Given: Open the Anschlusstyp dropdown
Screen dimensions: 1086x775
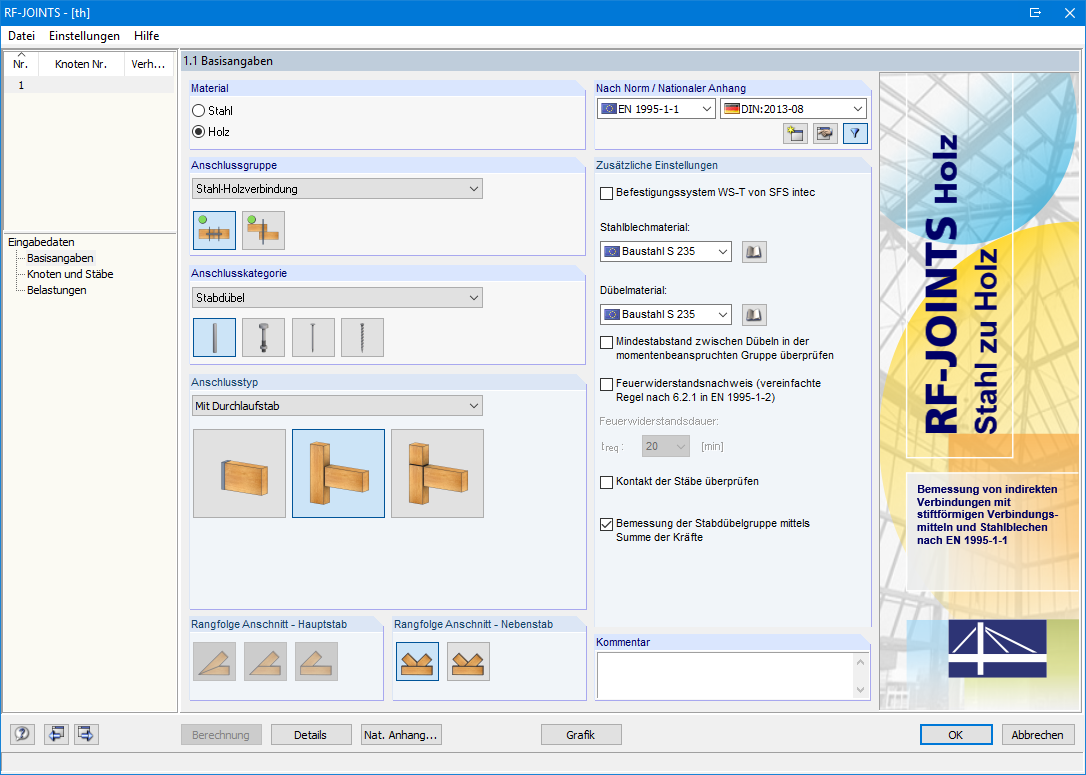Looking at the screenshot, I should coord(337,405).
